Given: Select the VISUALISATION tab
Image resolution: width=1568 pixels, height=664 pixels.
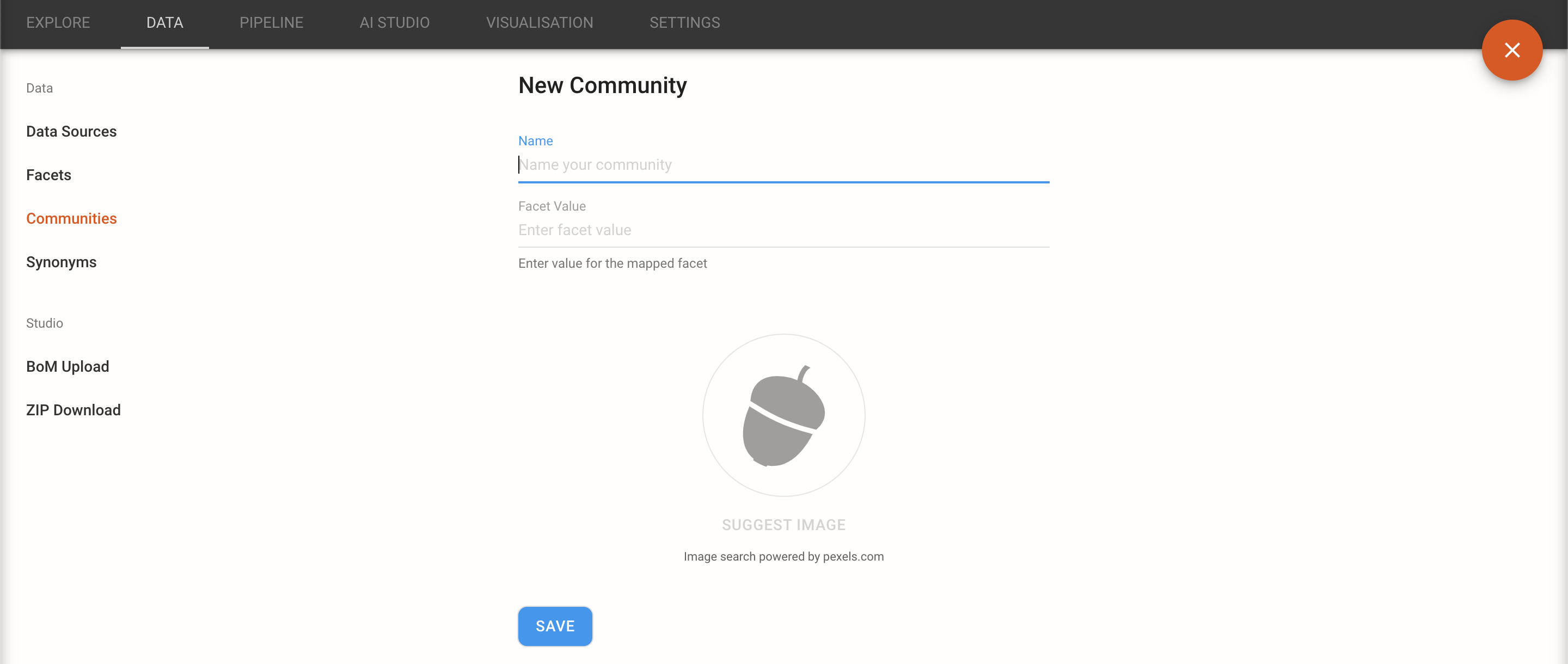Looking at the screenshot, I should (x=540, y=22).
